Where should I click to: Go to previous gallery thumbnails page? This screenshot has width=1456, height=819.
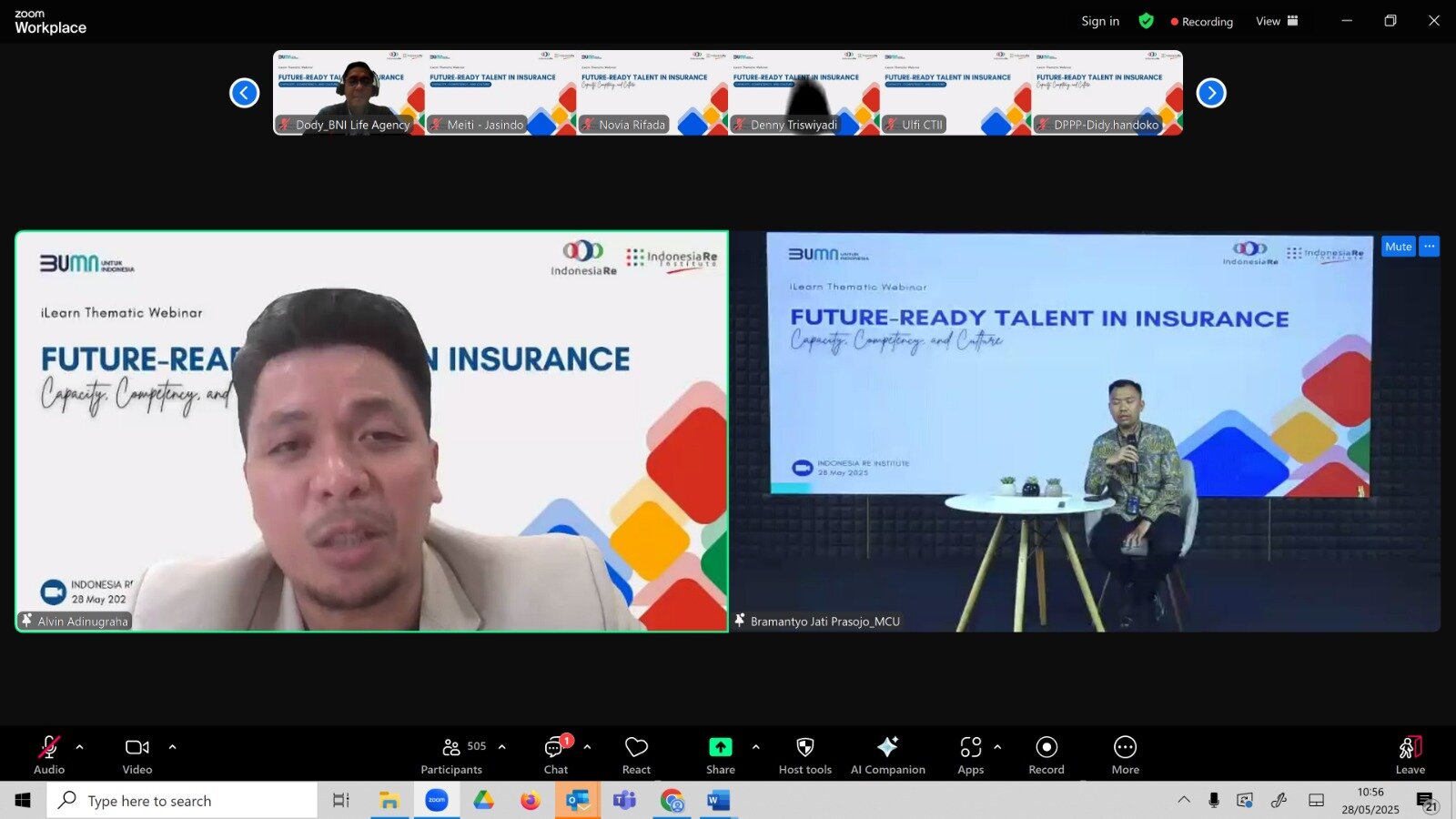244,93
